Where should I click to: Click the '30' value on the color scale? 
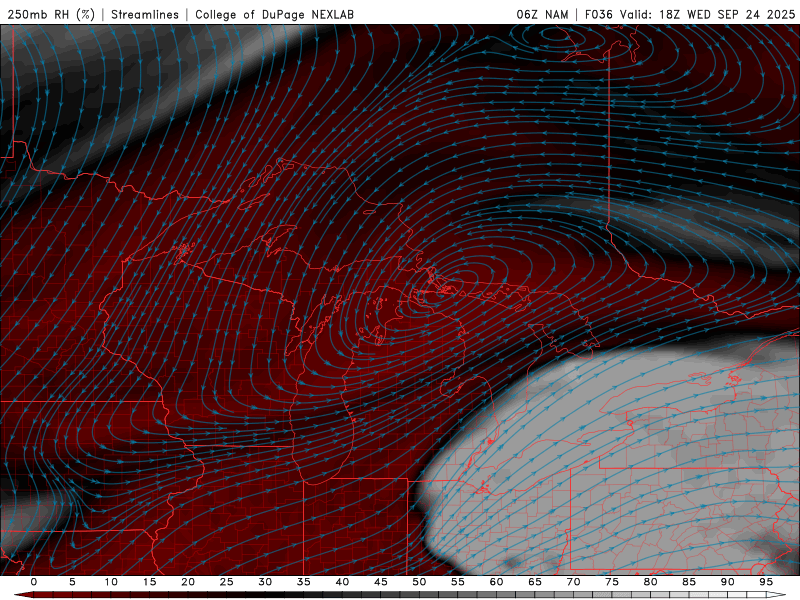[265, 582]
